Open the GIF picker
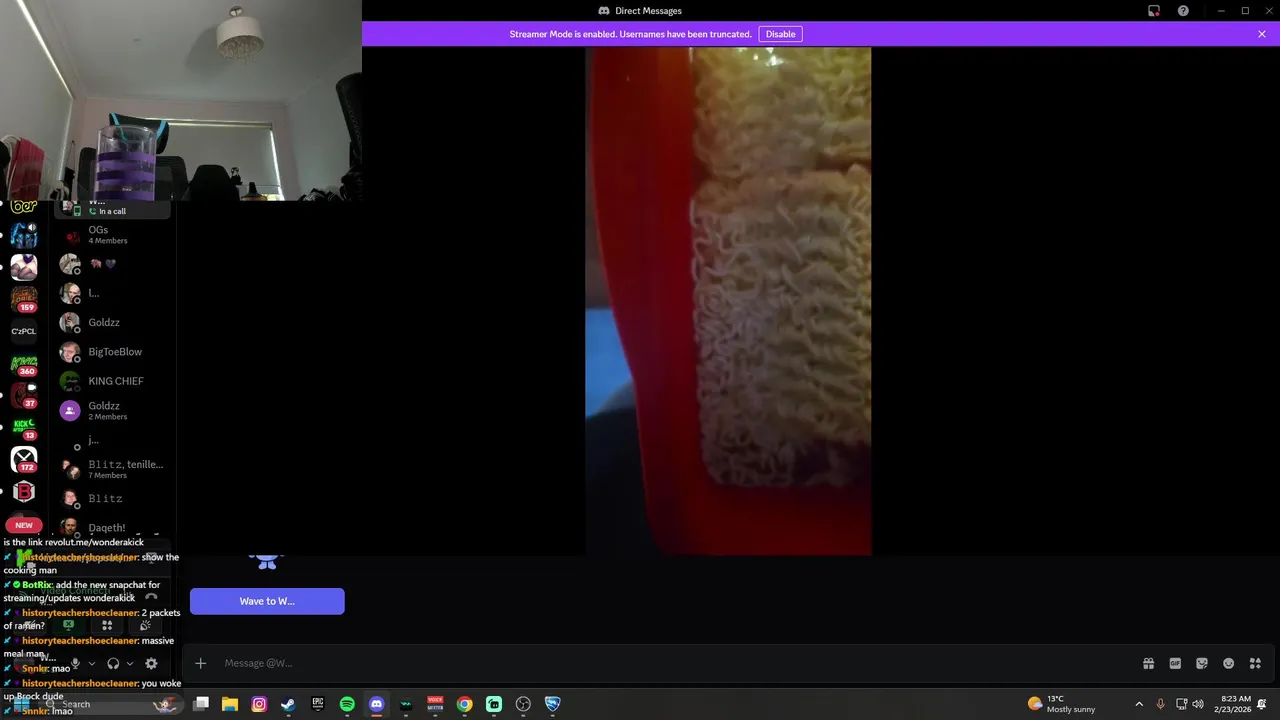The height and width of the screenshot is (720, 1280). click(x=1175, y=663)
